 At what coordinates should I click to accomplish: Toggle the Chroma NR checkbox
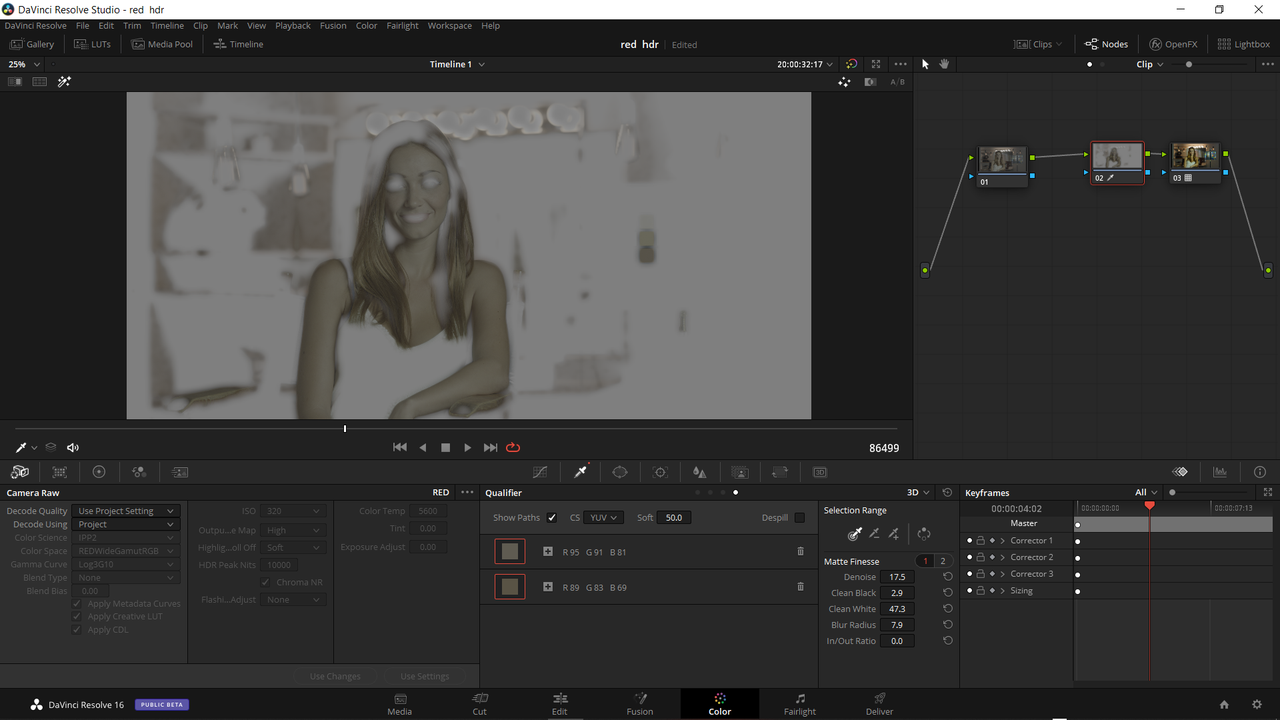[266, 582]
